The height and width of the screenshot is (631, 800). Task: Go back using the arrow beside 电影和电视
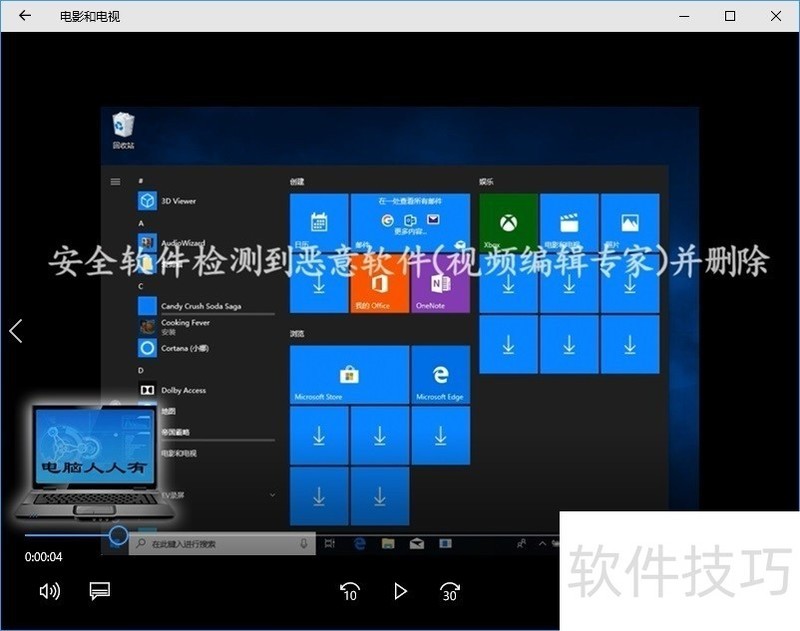(25, 16)
